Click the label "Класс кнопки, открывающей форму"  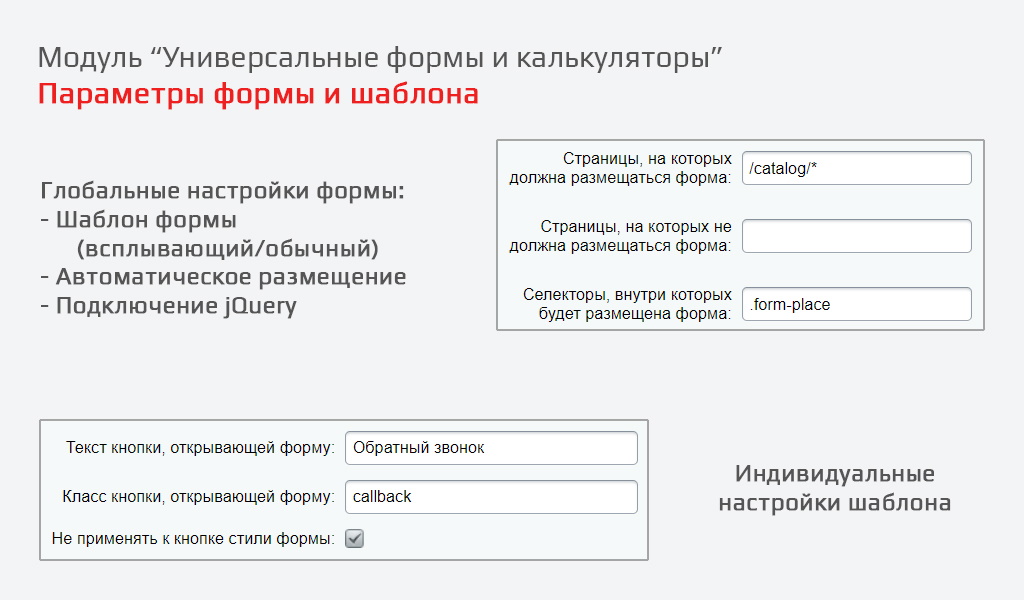coord(199,496)
